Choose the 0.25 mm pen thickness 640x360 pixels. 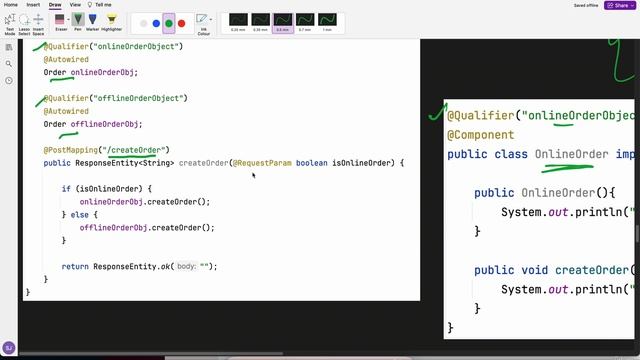pos(238,22)
